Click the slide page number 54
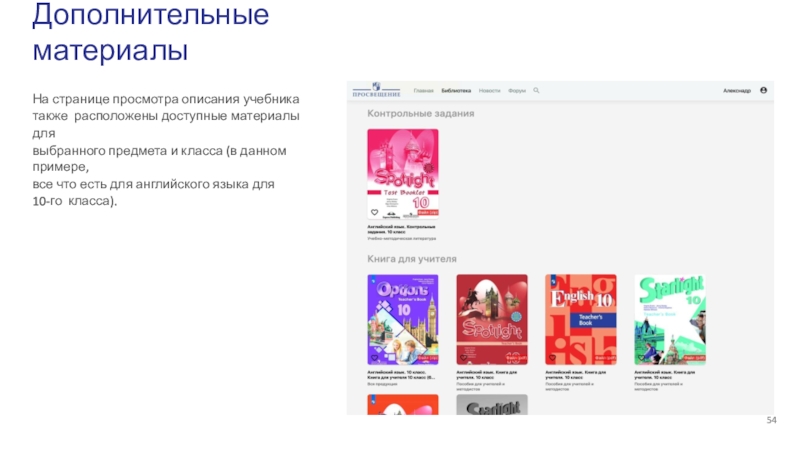The height and width of the screenshot is (450, 800). point(771,420)
